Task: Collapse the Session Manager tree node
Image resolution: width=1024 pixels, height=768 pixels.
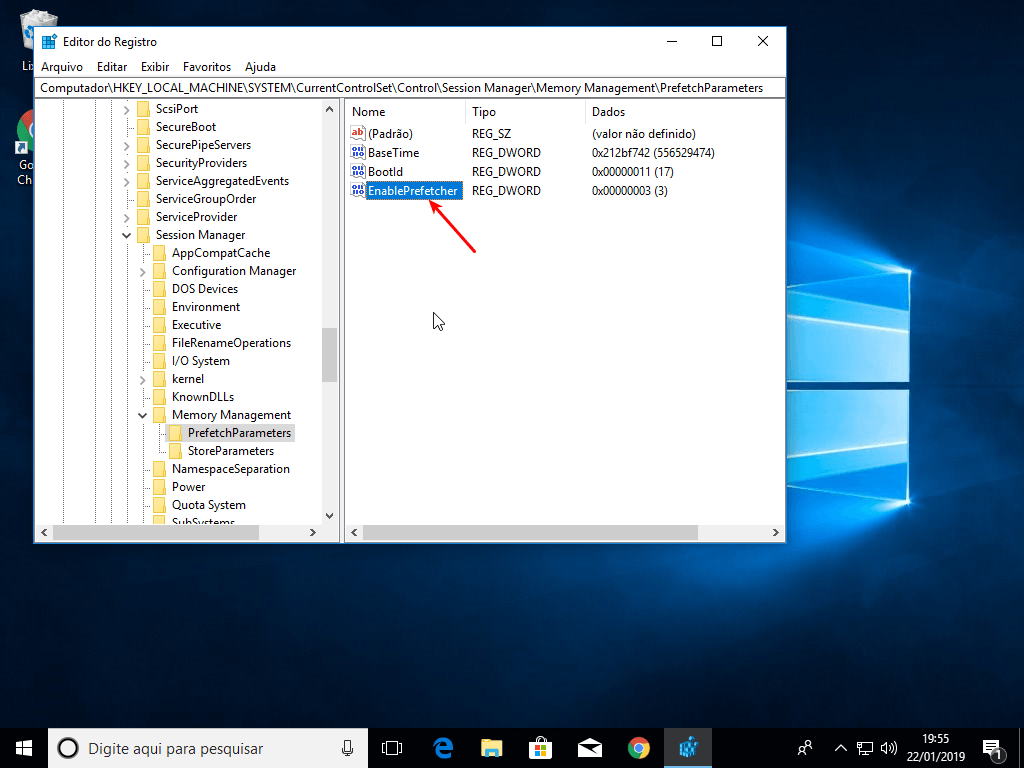Action: pos(126,234)
